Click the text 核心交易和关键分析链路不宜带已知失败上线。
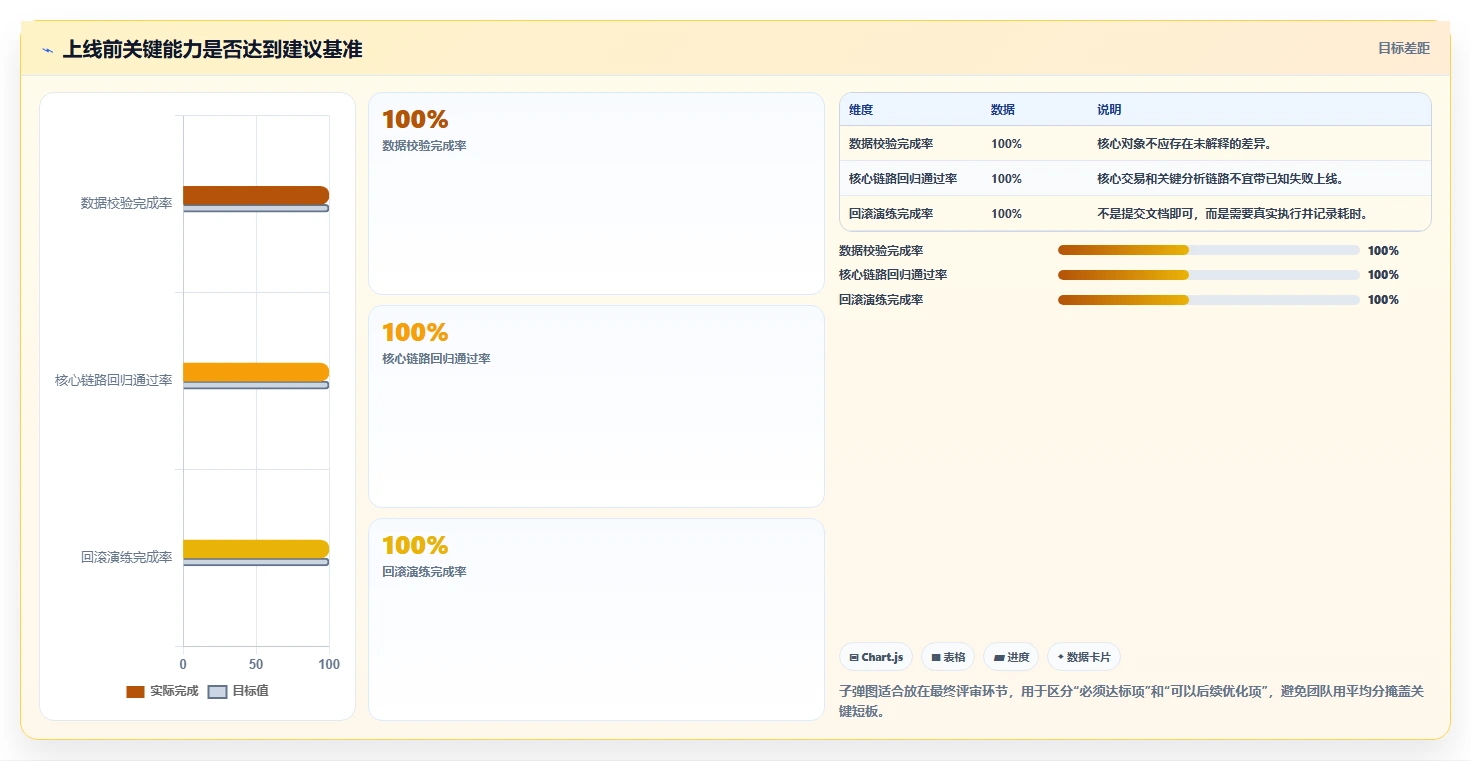Screen dimensions: 1471x761 pos(1220,179)
